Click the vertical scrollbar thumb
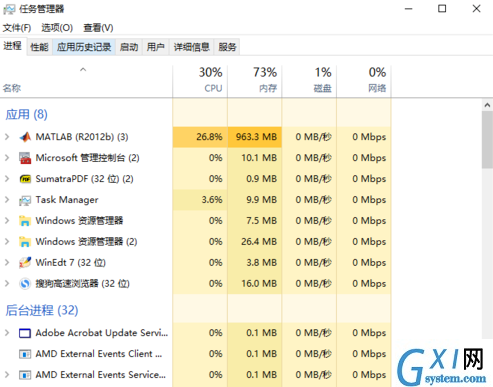The height and width of the screenshot is (387, 493). click(487, 140)
